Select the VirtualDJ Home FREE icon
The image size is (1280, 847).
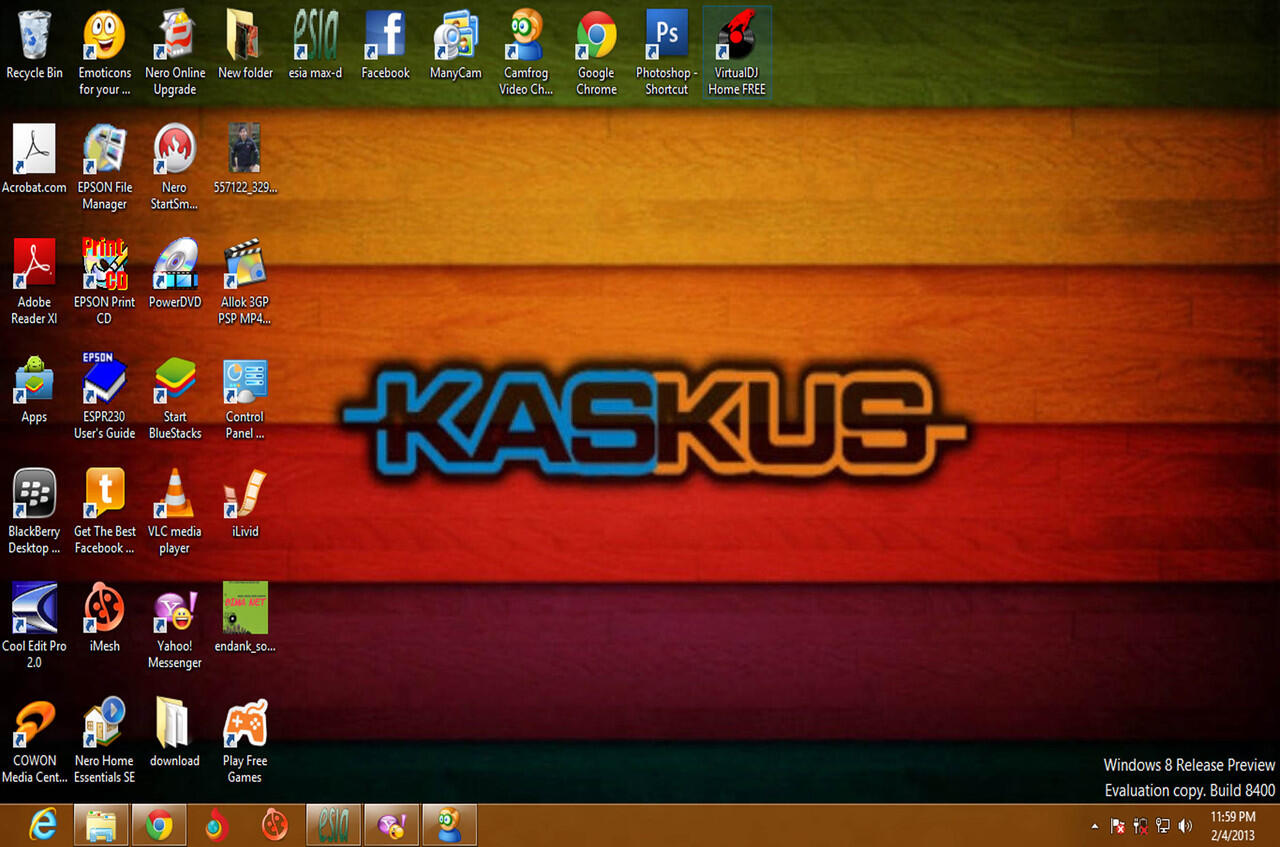tap(737, 54)
